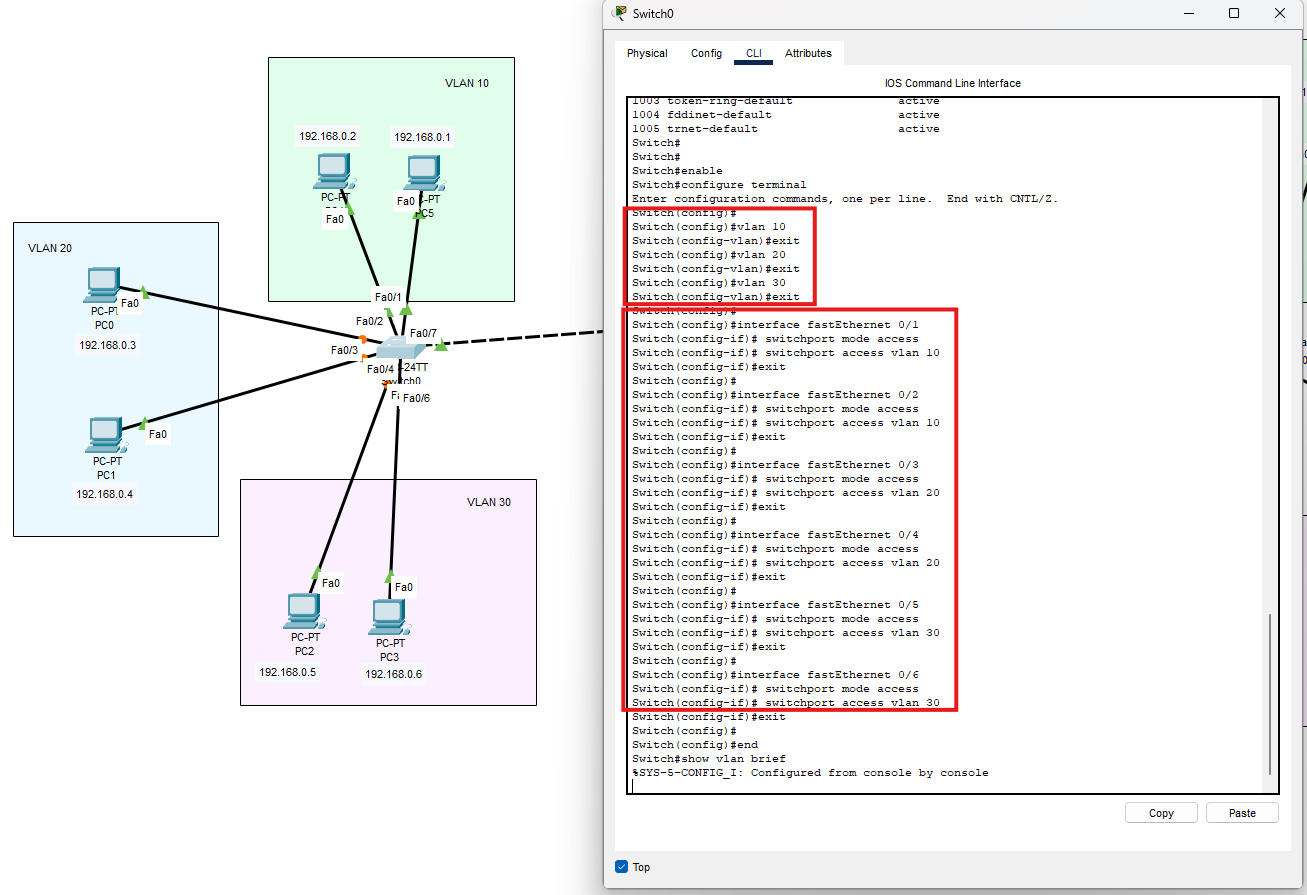Click the 'interface fastEthernet 0/1' line

tap(776, 325)
